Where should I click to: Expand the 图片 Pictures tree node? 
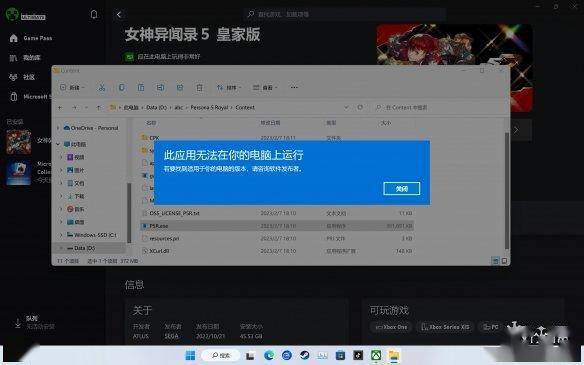tap(62, 170)
